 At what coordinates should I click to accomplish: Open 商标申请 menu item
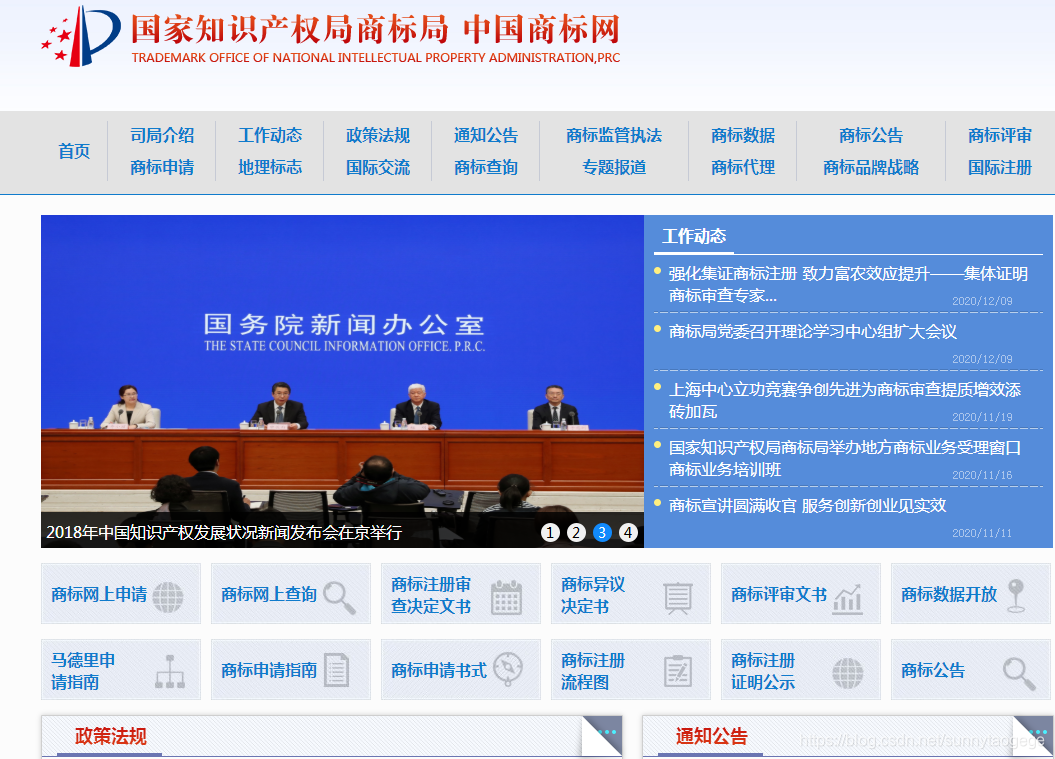[x=162, y=168]
